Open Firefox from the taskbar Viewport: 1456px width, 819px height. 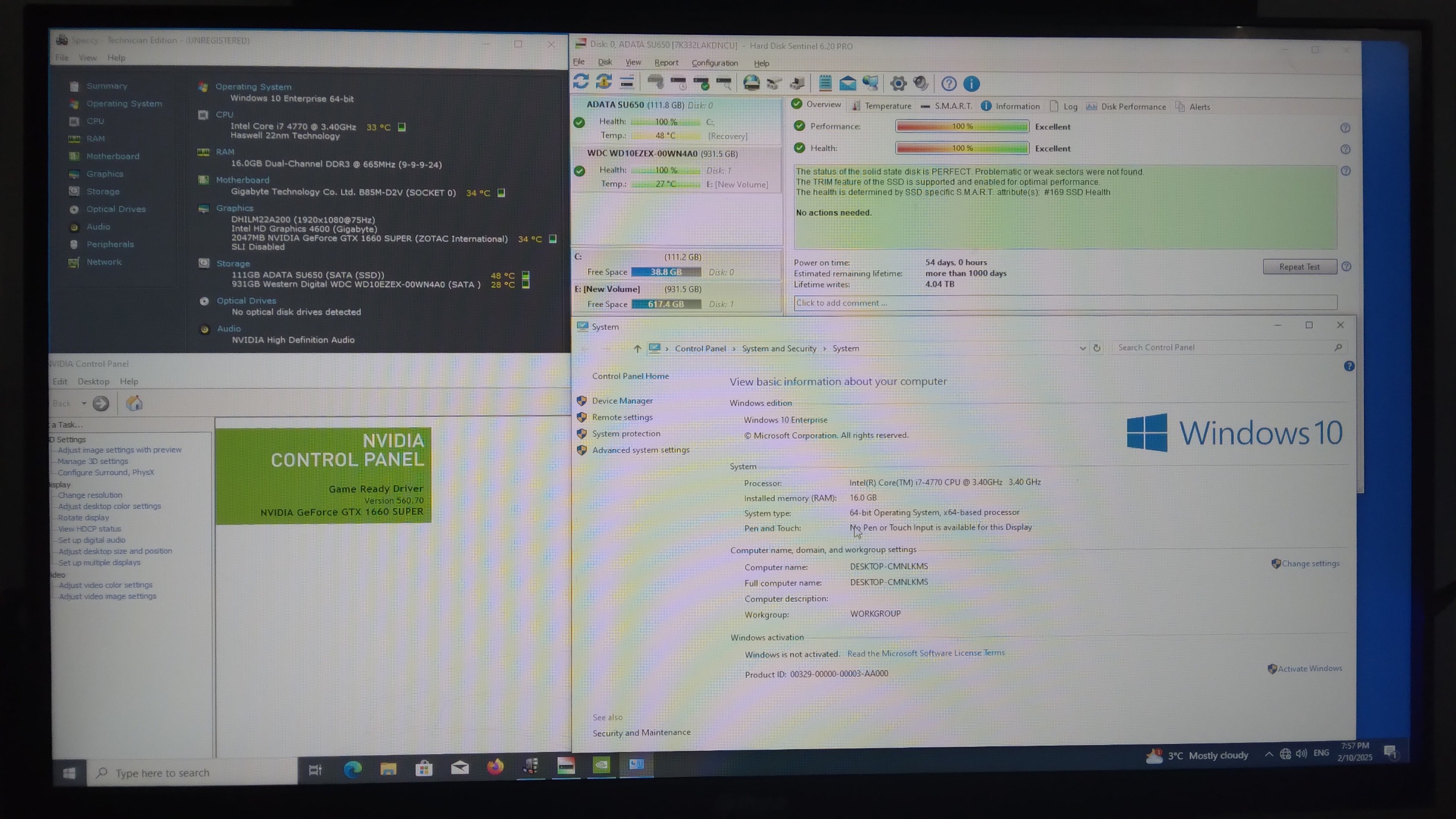[x=495, y=767]
